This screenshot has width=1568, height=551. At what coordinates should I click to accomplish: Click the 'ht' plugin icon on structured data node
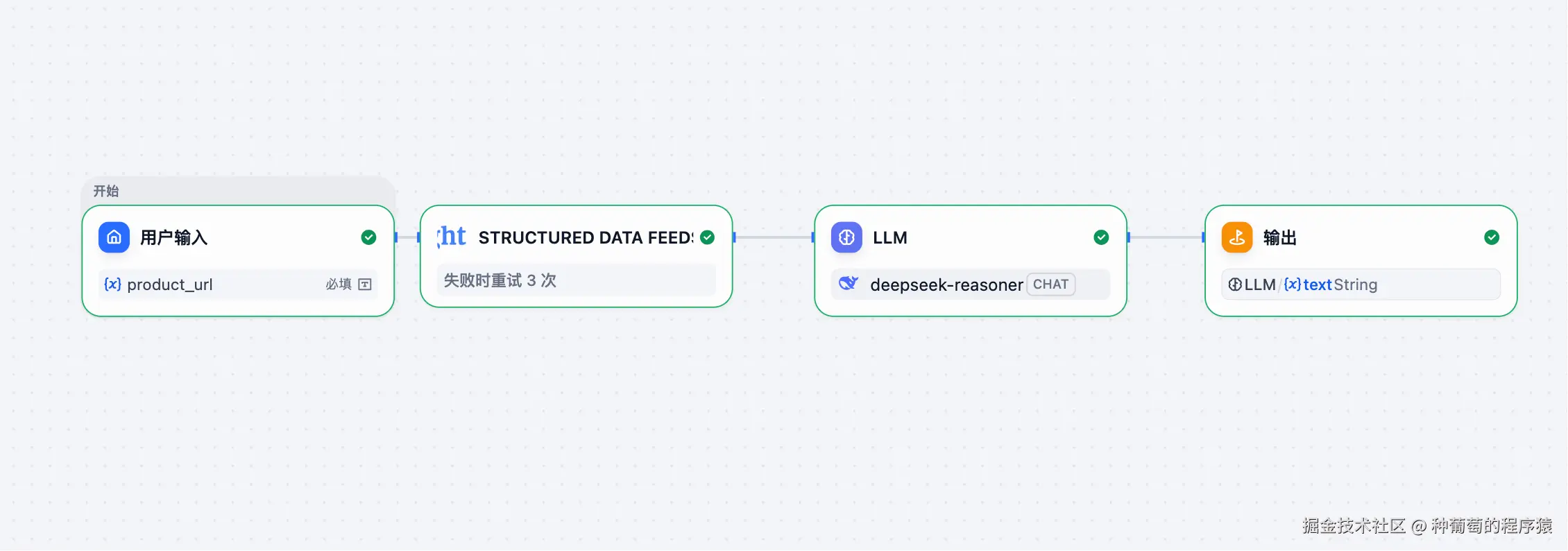pos(452,237)
